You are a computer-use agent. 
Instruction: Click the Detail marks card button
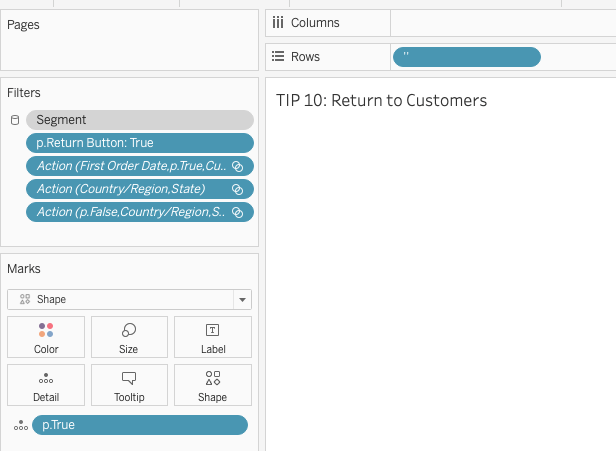46,385
